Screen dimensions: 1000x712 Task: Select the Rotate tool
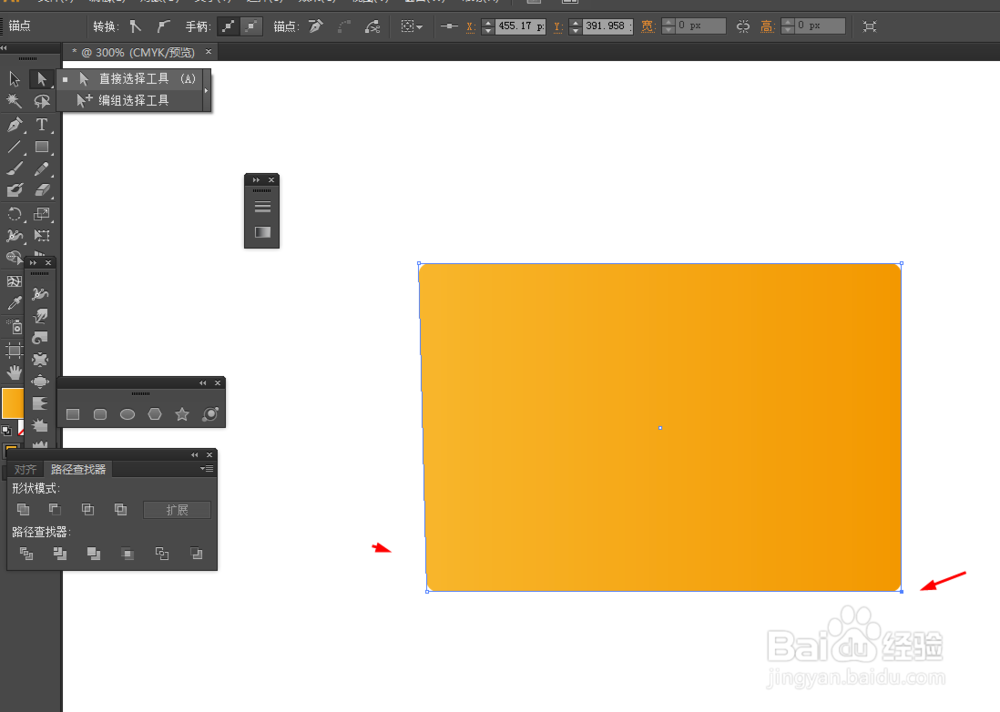click(x=14, y=214)
